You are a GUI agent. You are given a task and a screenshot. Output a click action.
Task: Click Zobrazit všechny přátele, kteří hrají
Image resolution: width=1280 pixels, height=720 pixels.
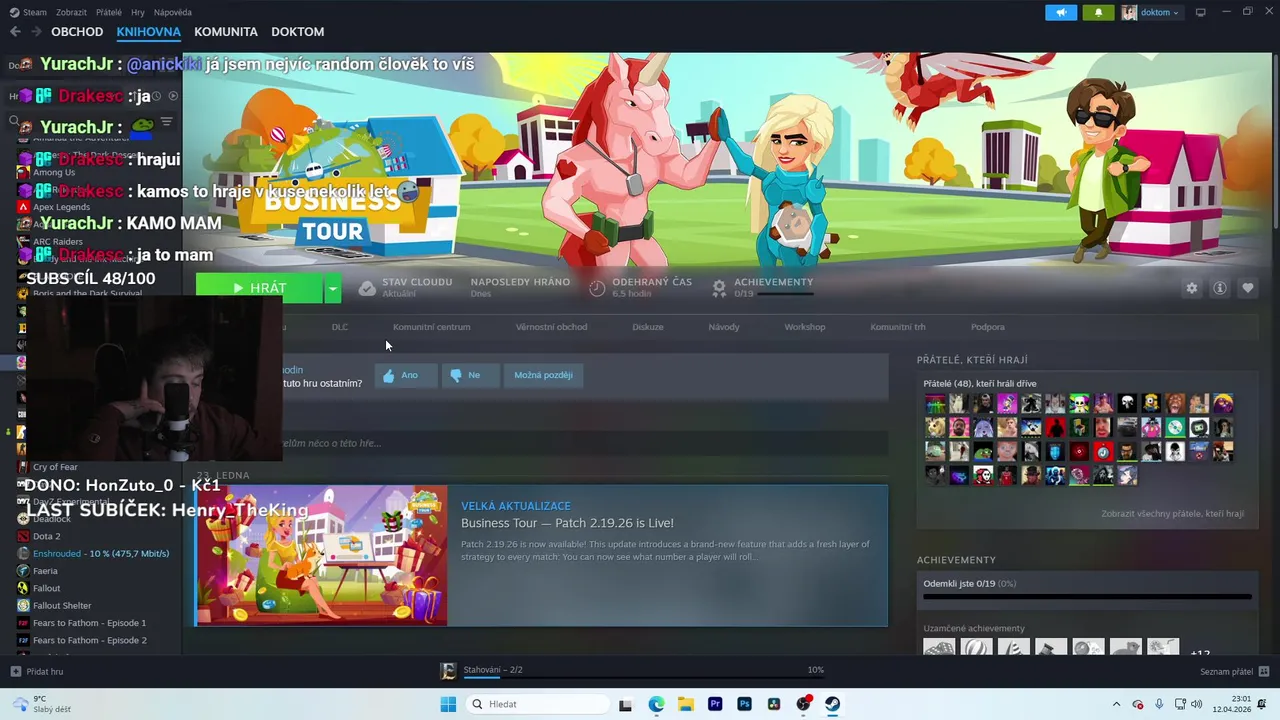(1173, 514)
